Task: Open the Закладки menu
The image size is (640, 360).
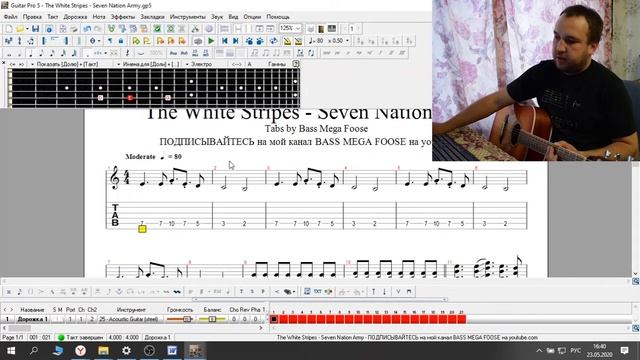Action: [x=152, y=17]
